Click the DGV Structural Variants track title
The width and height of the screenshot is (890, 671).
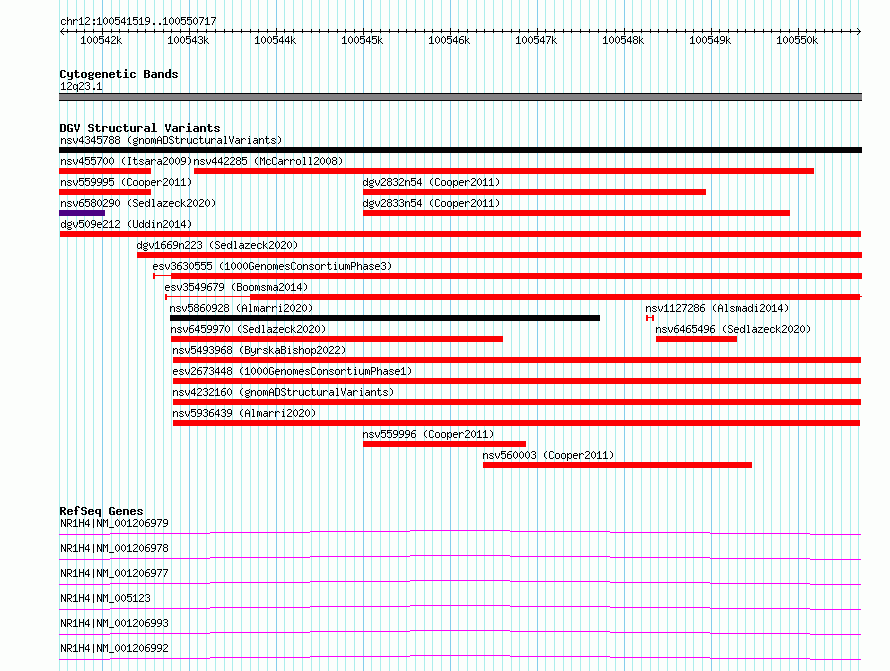coord(140,128)
